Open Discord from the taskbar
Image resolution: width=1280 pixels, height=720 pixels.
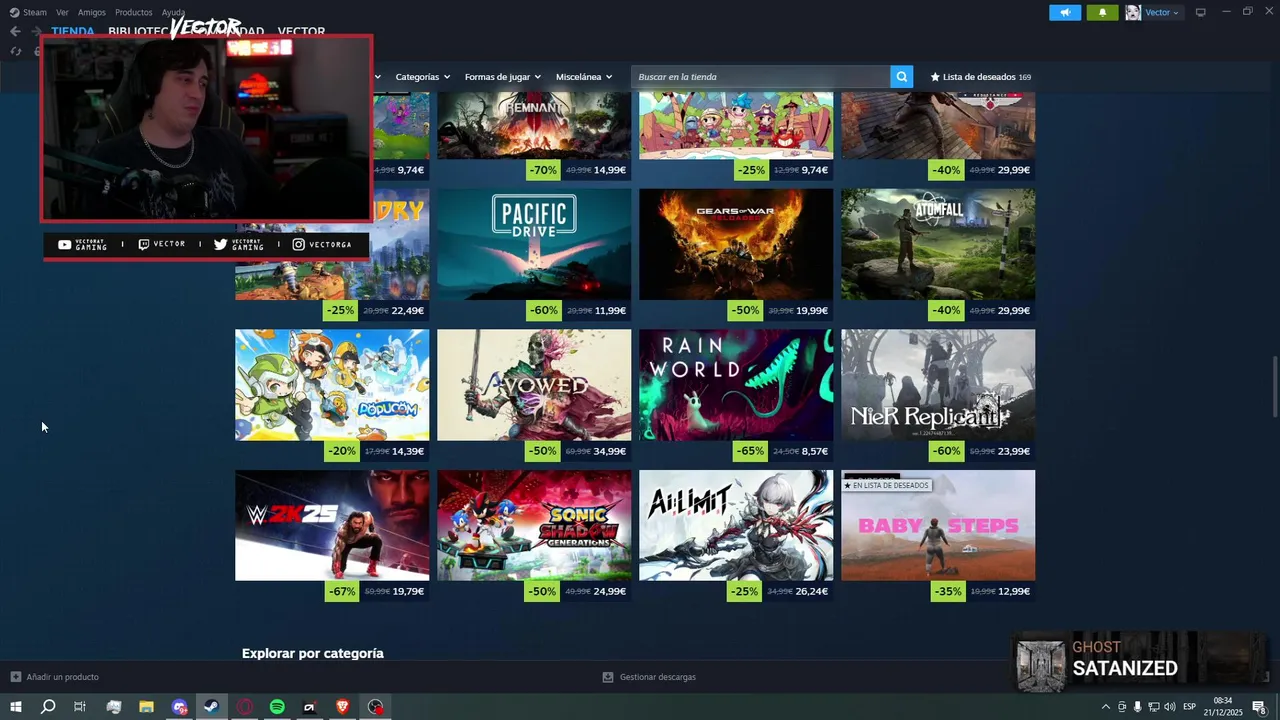point(179,707)
